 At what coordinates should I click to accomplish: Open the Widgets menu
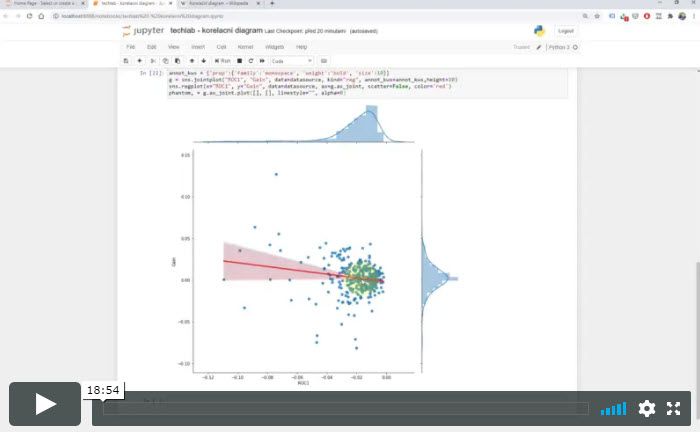click(x=275, y=47)
